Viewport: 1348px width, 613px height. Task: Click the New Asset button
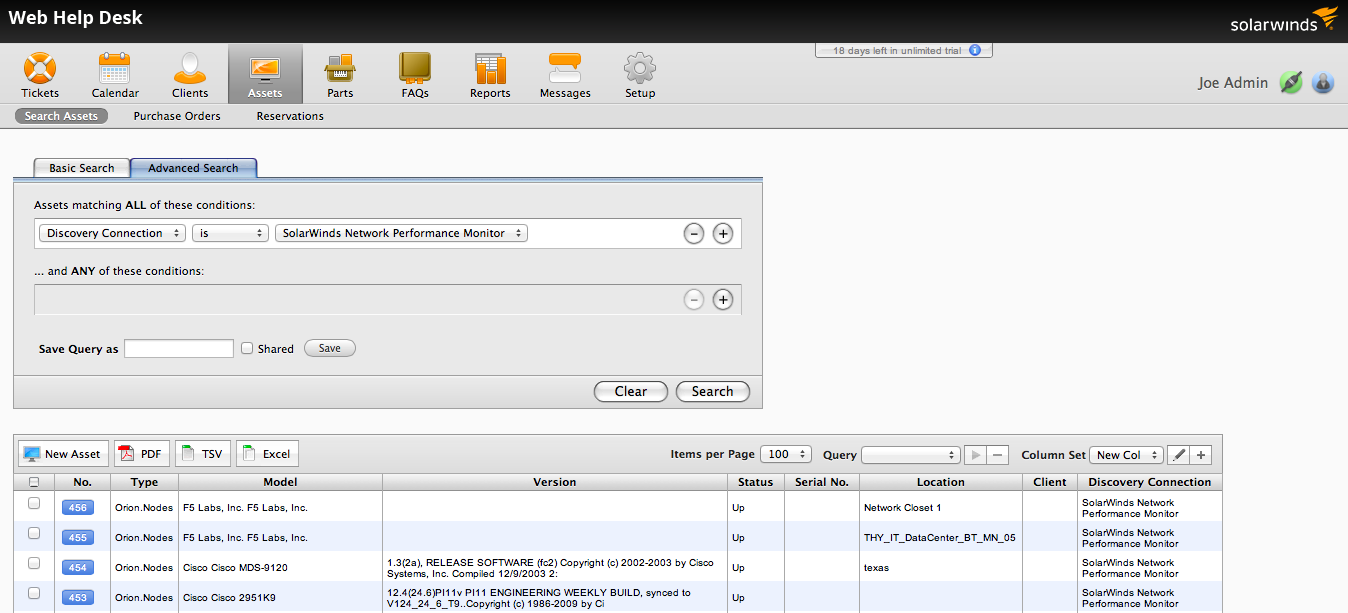tap(62, 454)
